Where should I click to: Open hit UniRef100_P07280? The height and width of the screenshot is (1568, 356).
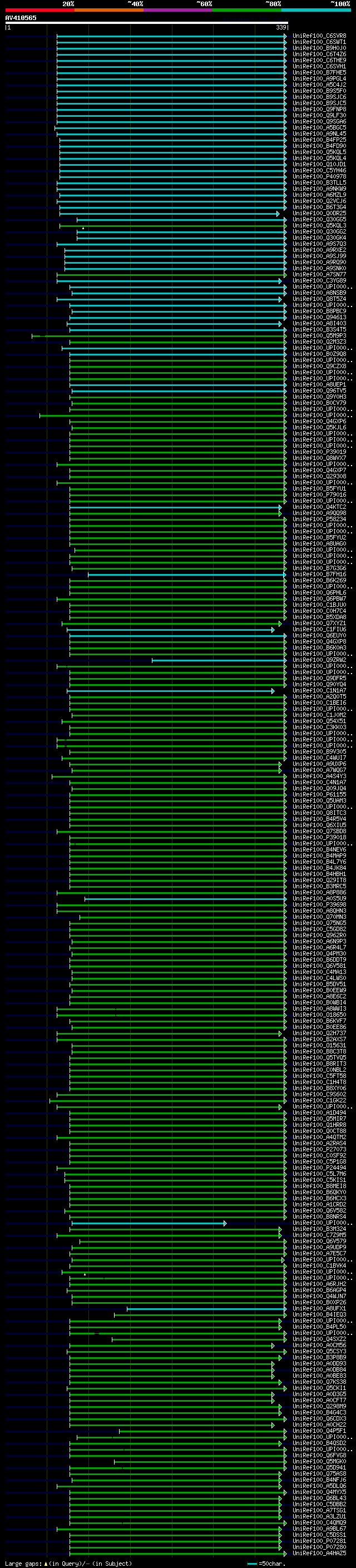319,1547
